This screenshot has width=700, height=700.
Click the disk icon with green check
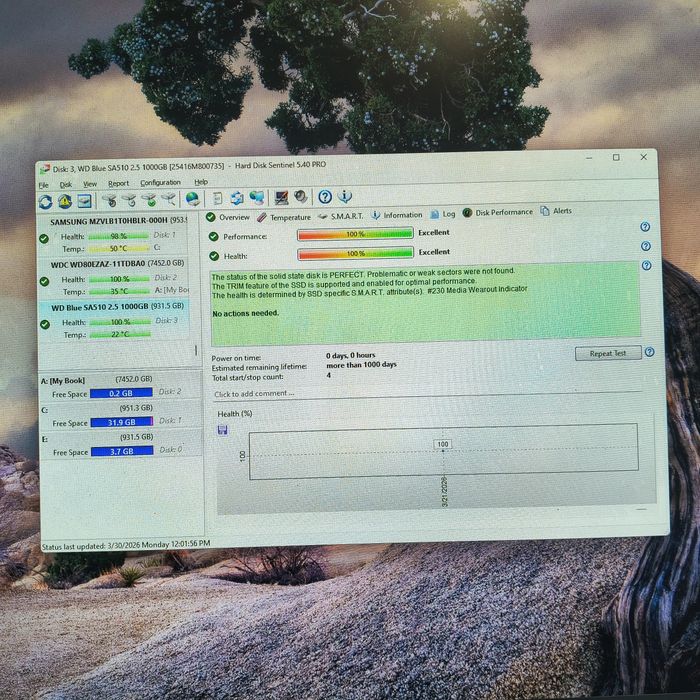pyautogui.click(x=149, y=200)
